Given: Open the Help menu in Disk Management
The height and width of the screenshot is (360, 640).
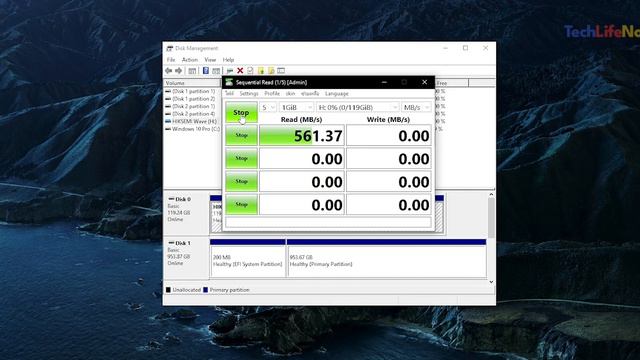Looking at the screenshot, I should 228,60.
